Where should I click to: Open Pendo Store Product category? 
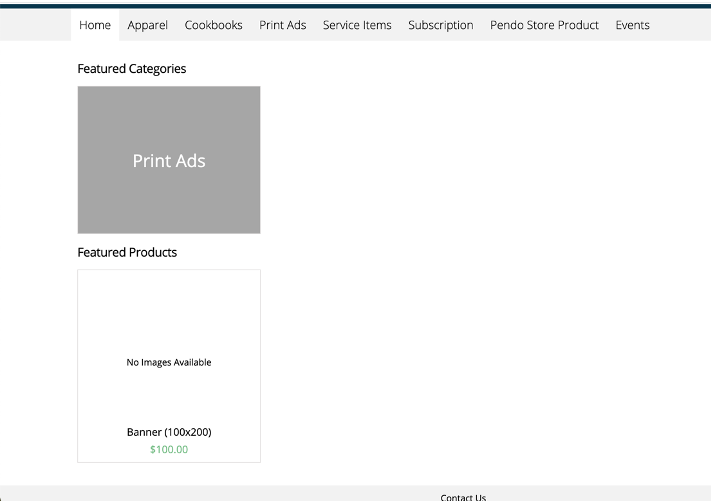click(544, 25)
